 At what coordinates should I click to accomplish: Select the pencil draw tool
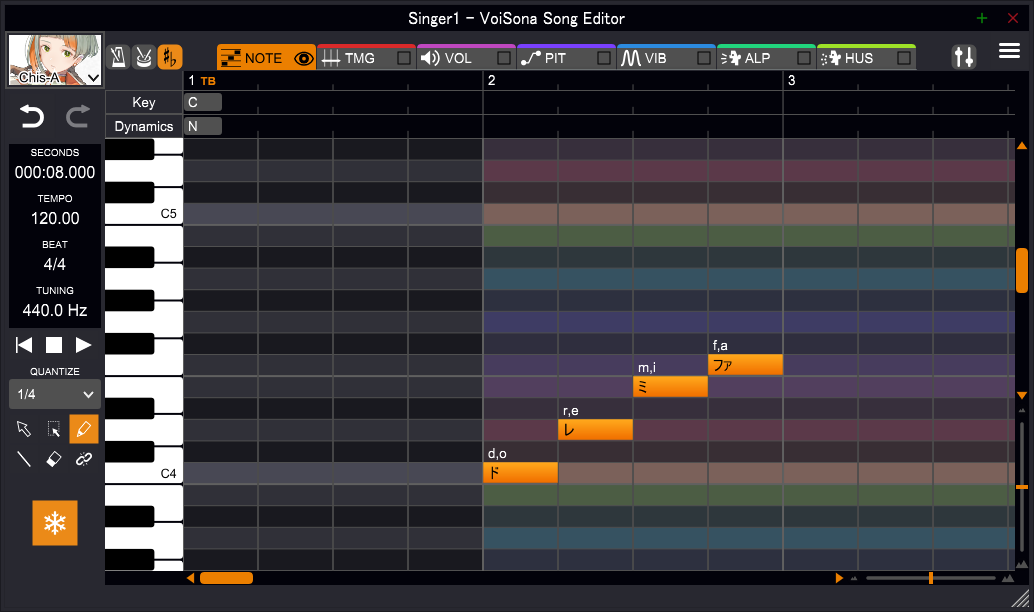(x=84, y=429)
